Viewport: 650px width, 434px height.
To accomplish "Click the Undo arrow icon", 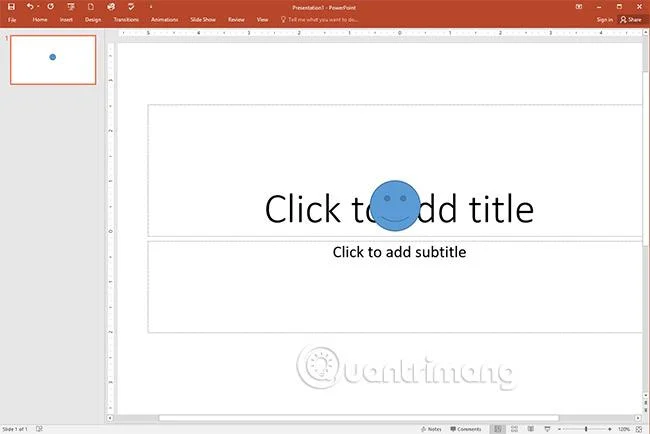I will pos(30,7).
